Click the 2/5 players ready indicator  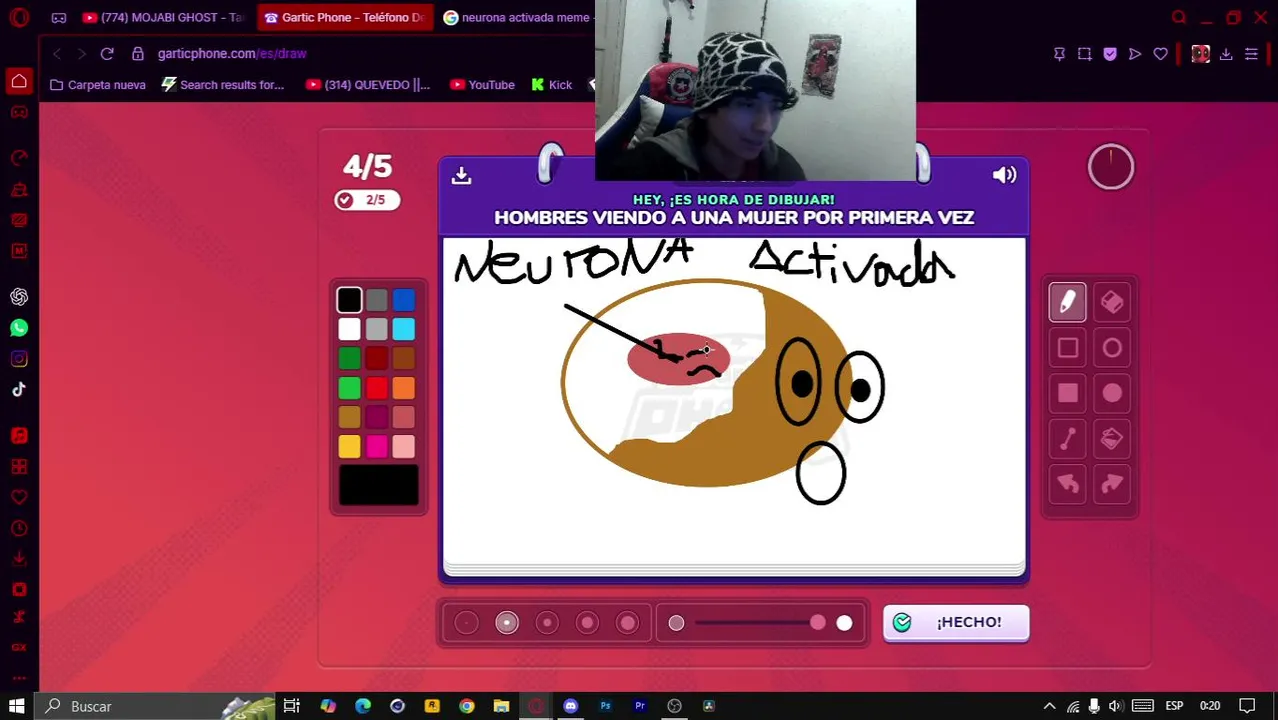click(x=367, y=200)
